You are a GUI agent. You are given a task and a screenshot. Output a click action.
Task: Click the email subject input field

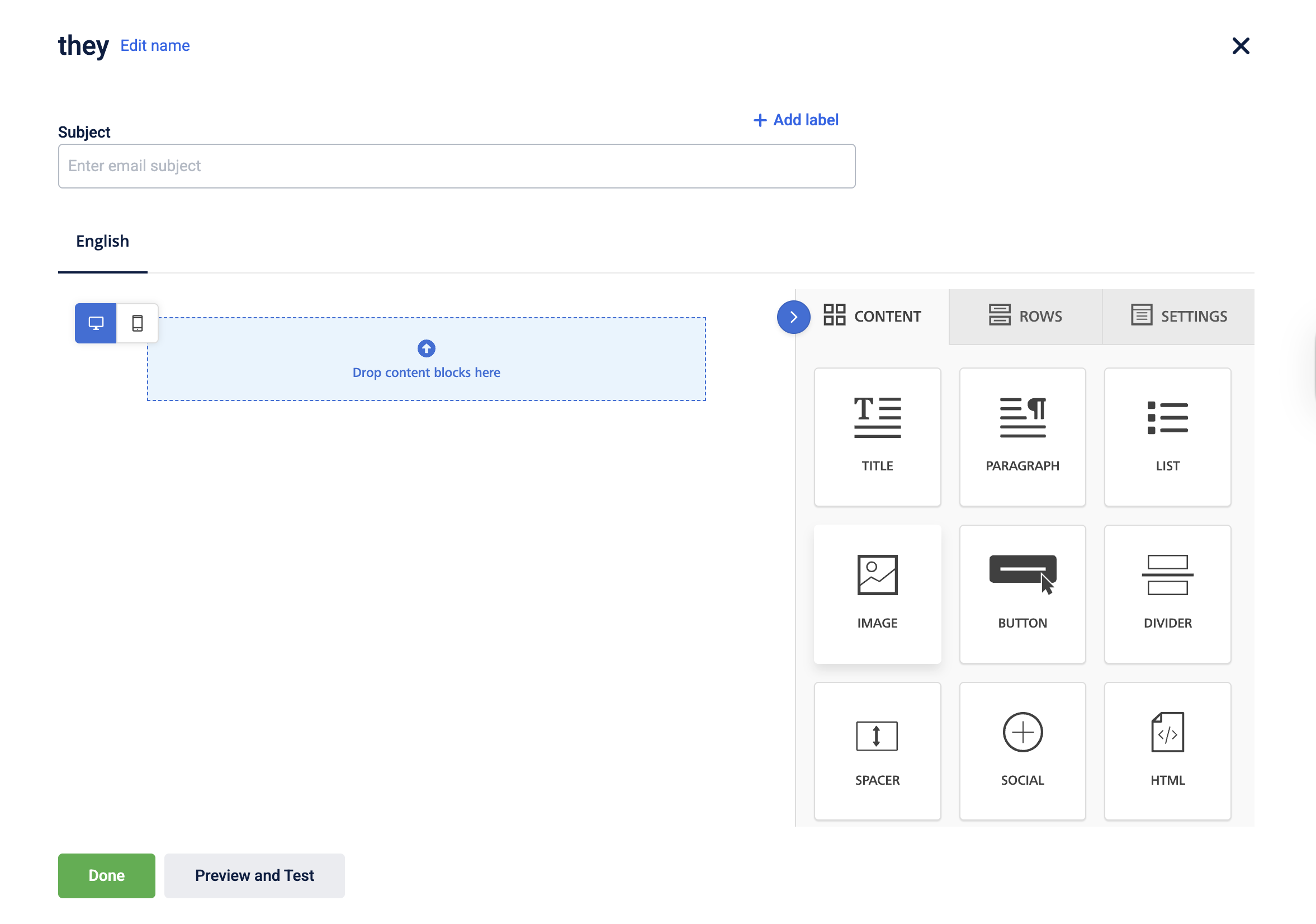click(456, 166)
